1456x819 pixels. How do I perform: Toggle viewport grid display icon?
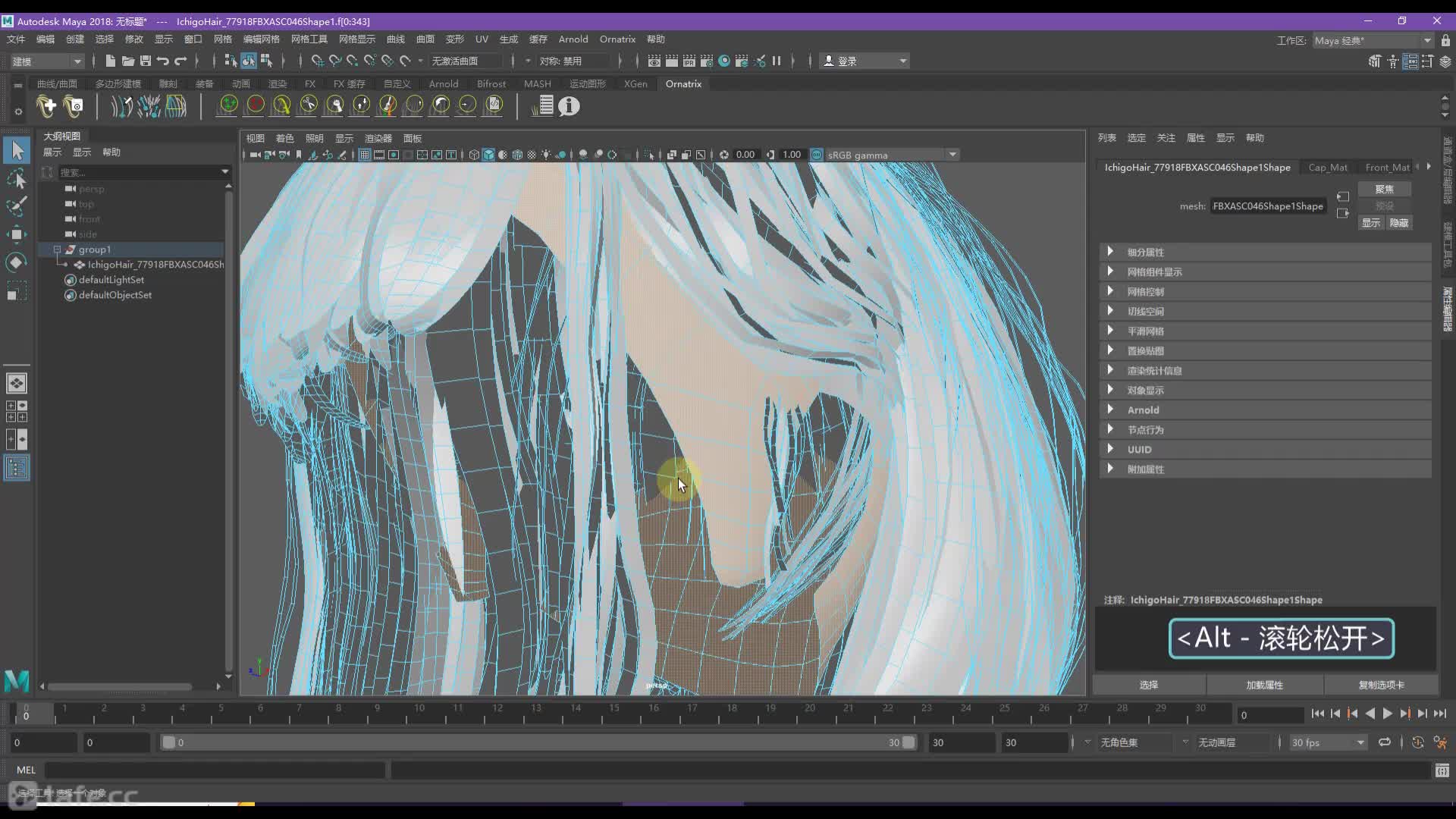(365, 155)
